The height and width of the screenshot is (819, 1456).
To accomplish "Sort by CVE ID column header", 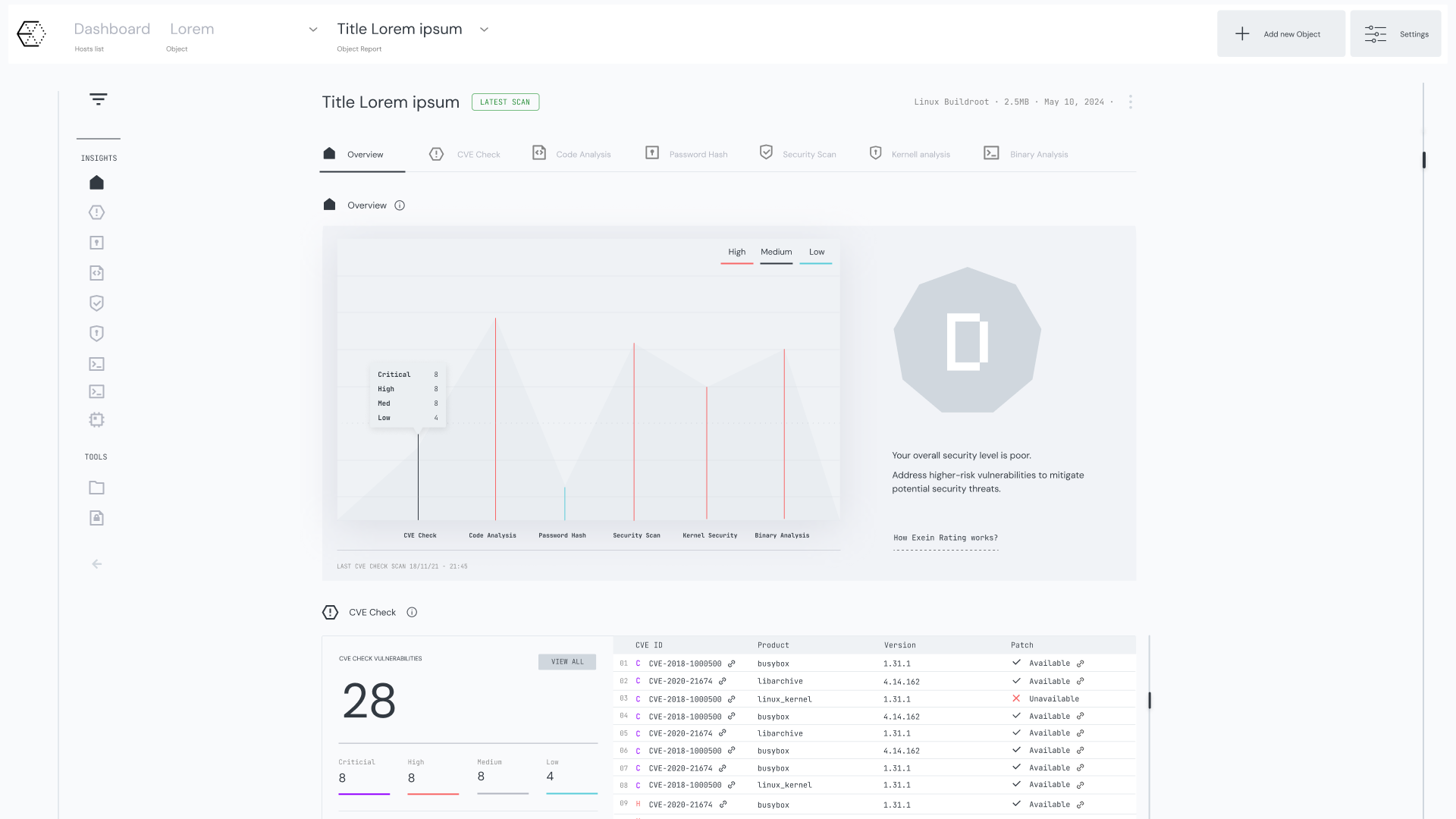I will pos(648,645).
